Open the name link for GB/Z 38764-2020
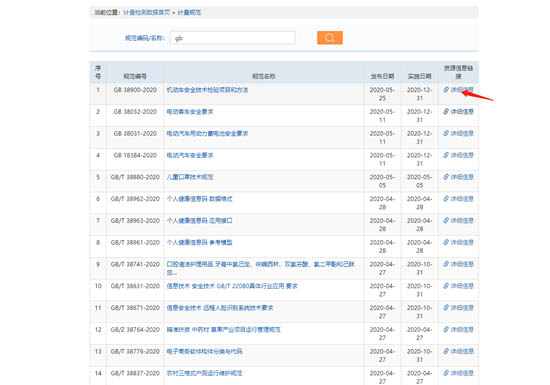The width and height of the screenshot is (550, 385). coord(223,330)
